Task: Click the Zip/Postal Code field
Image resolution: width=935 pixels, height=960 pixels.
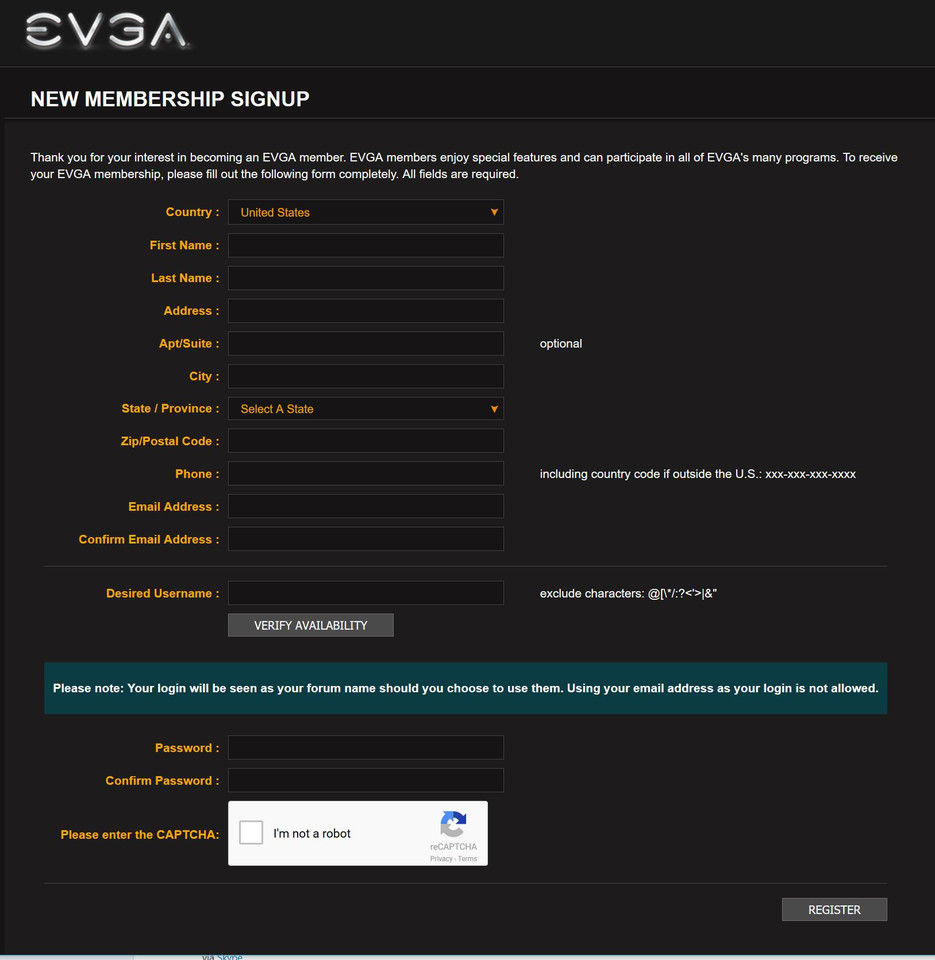Action: (365, 441)
